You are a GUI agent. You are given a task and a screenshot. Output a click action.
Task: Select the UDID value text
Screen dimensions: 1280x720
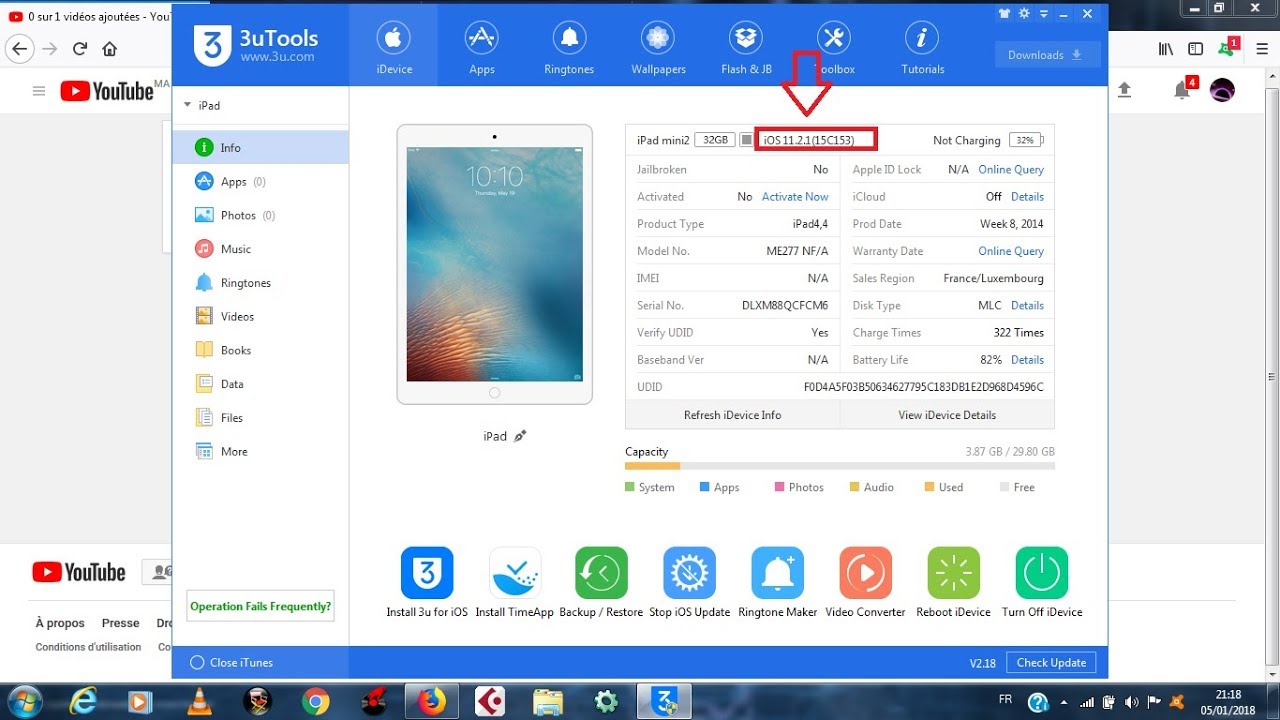[924, 387]
